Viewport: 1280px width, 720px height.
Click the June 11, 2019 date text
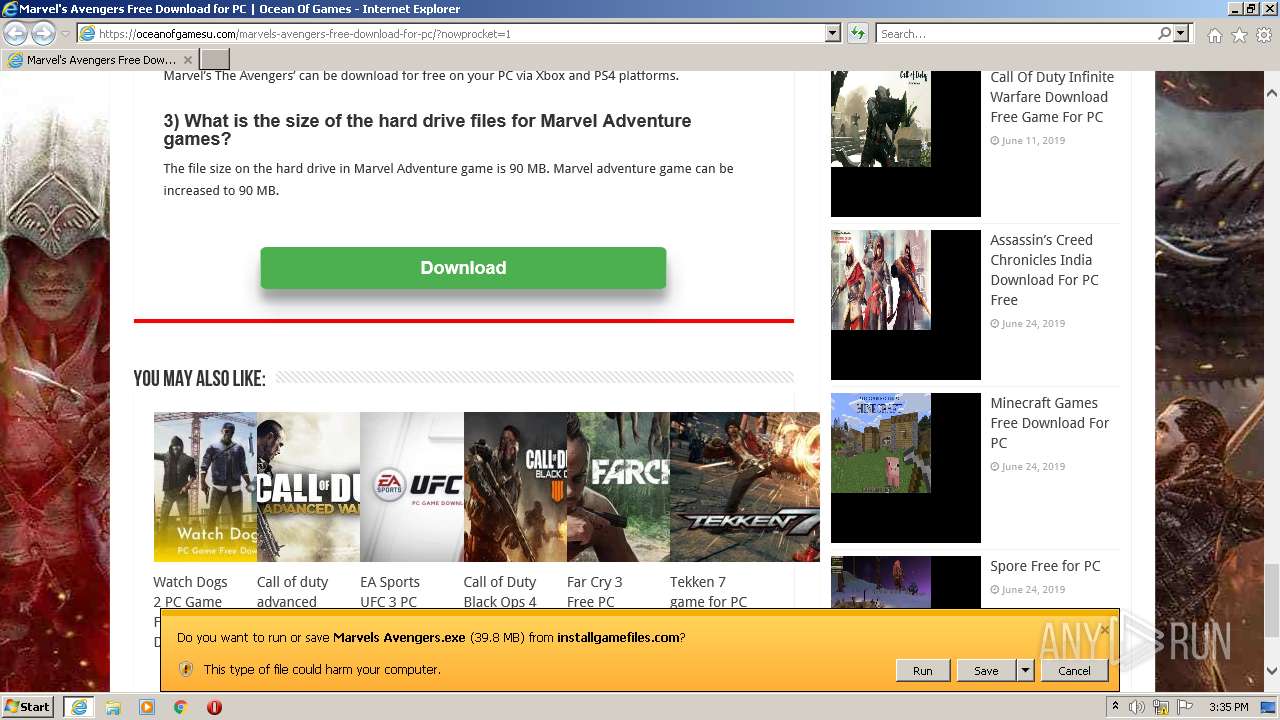(x=1033, y=141)
